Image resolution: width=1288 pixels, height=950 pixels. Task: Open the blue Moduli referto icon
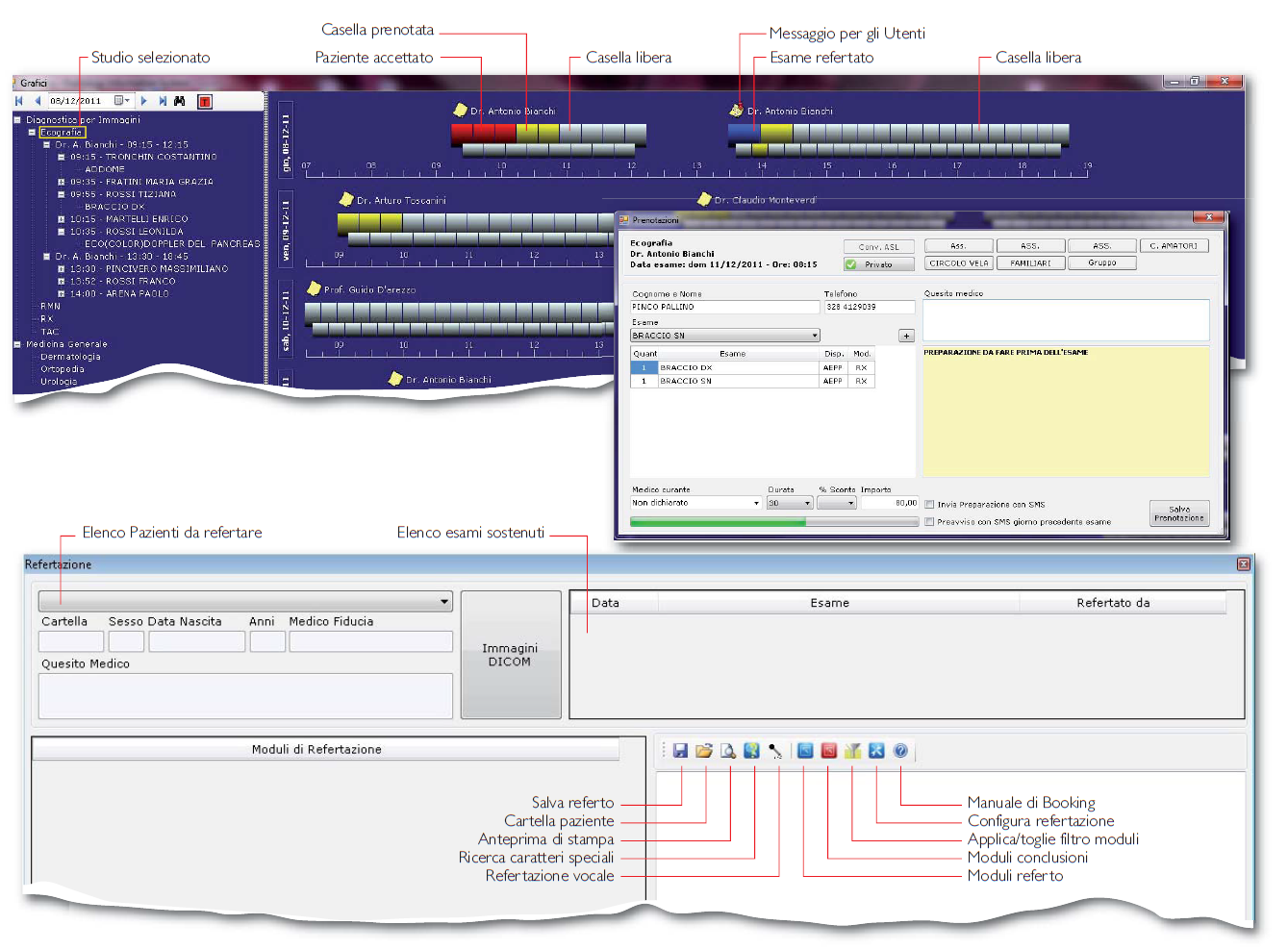coord(805,751)
